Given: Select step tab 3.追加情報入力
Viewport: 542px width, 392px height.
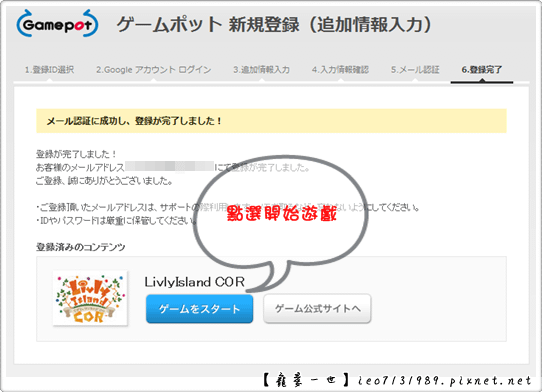Looking at the screenshot, I should (261, 70).
